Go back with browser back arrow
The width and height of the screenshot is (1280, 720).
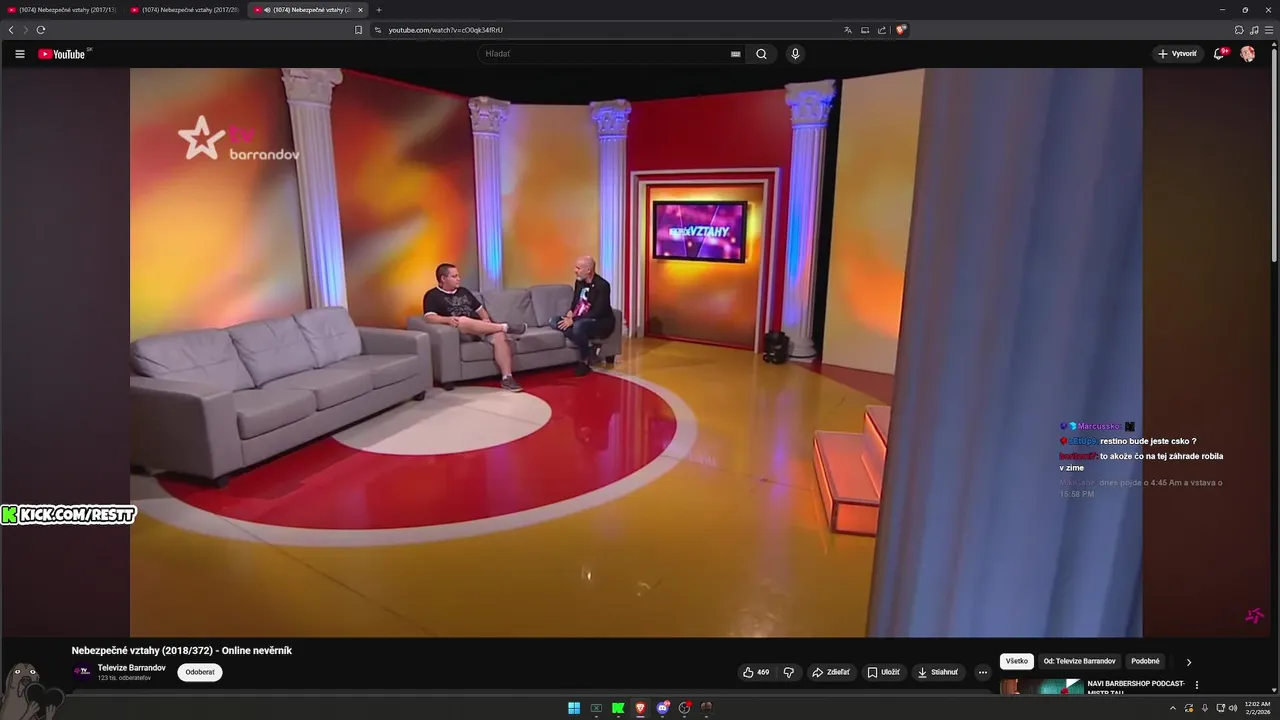coord(11,30)
